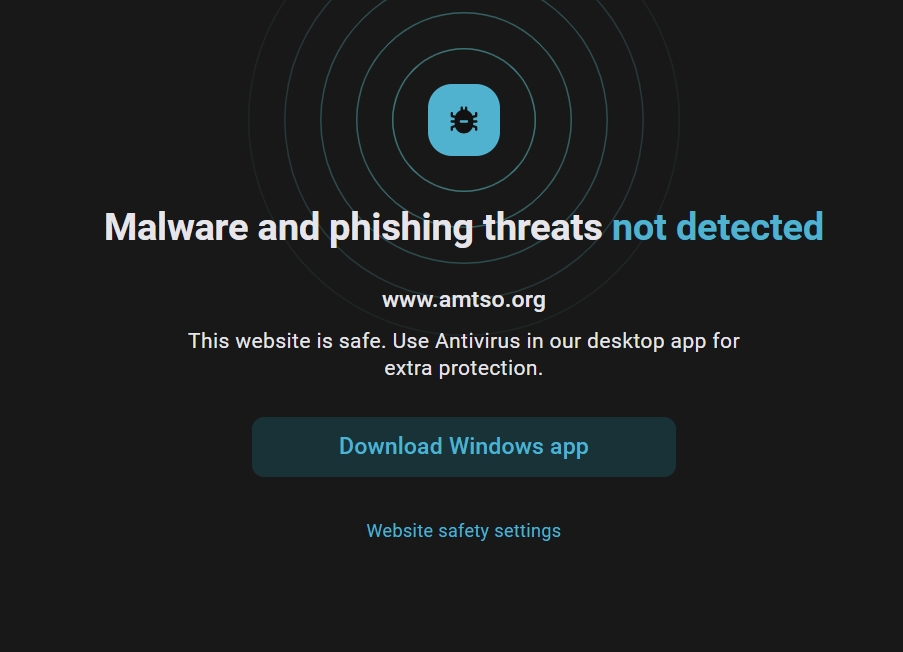Click the www.amtso.org domain text
Image resolution: width=903 pixels, height=652 pixels.
(x=464, y=300)
